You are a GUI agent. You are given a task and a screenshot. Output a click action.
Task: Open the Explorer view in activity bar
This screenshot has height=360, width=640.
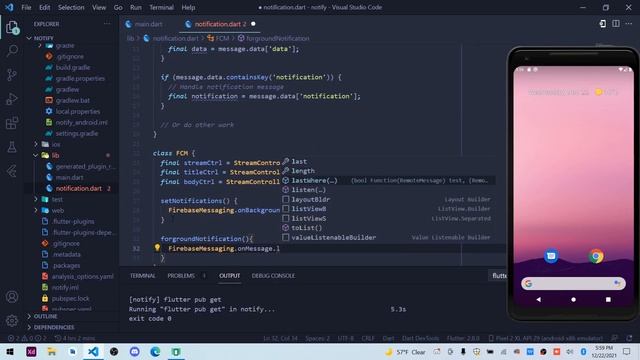coord(12,27)
